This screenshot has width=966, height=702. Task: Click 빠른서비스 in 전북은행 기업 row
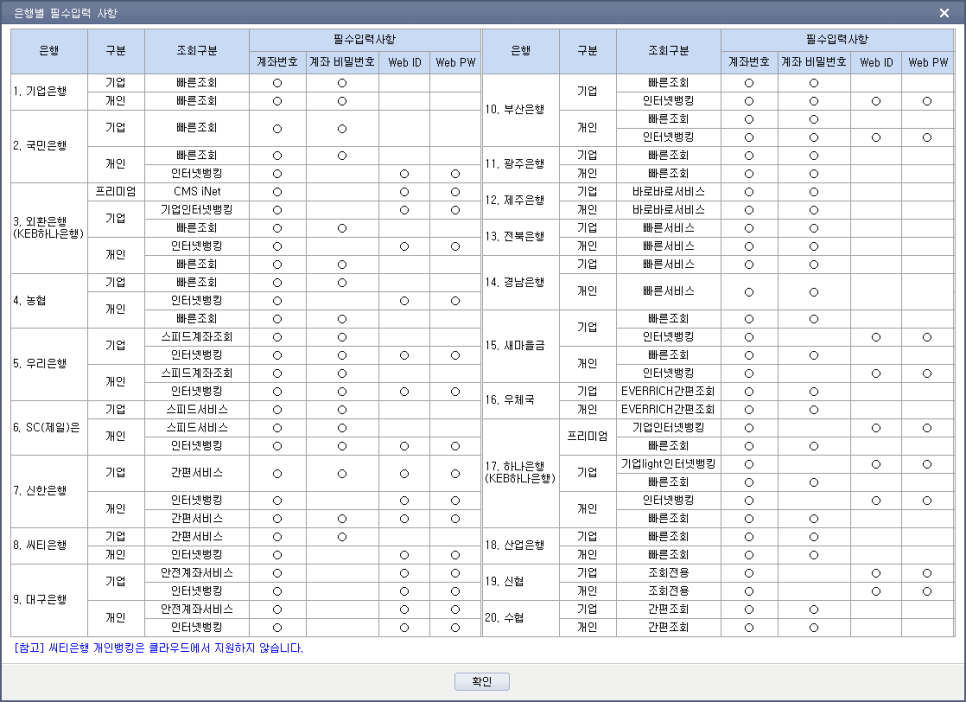pyautogui.click(x=668, y=228)
